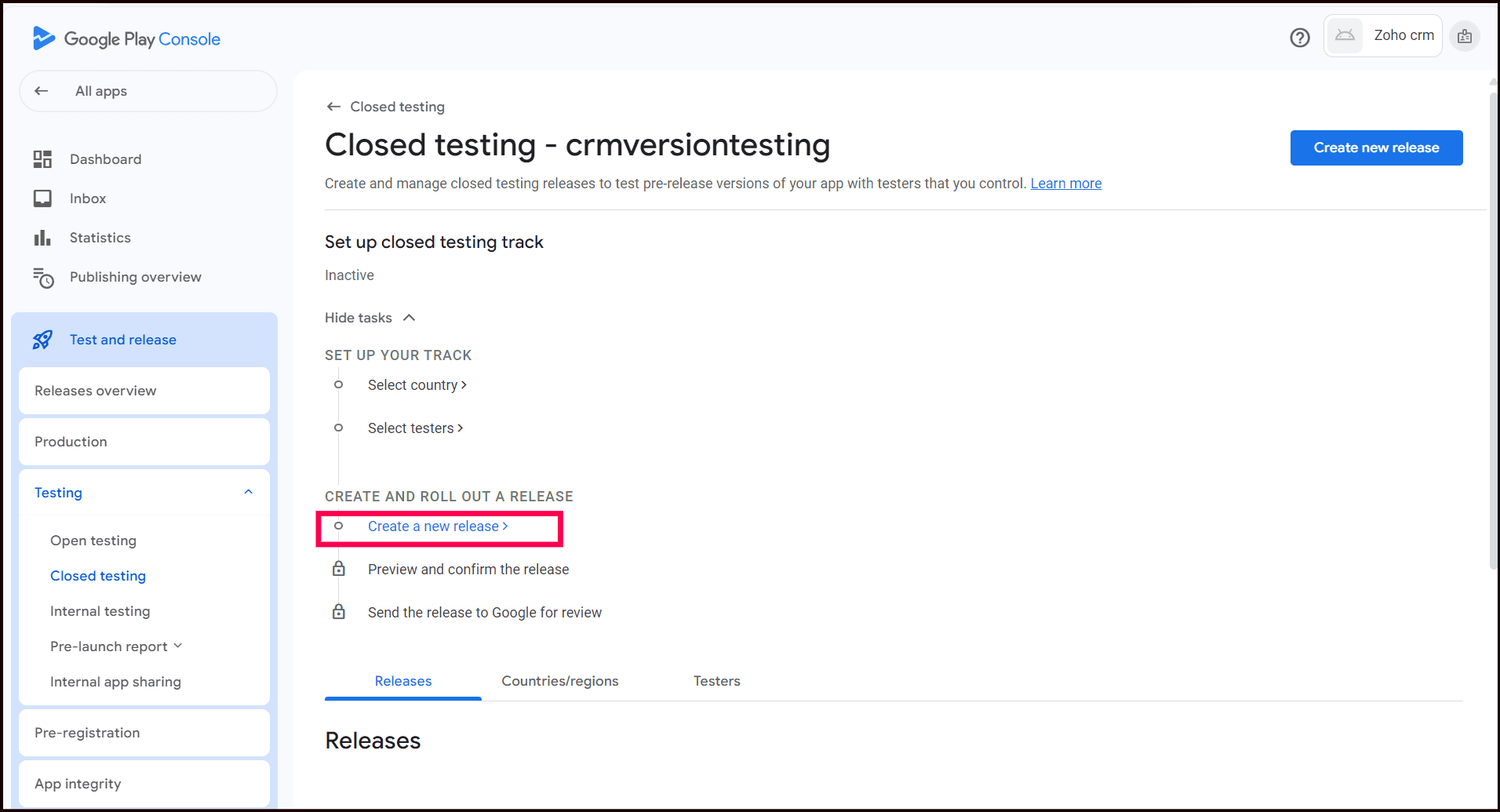Screen dimensions: 1500x812
Task: Click the Statistics bar chart icon
Action: (42, 238)
